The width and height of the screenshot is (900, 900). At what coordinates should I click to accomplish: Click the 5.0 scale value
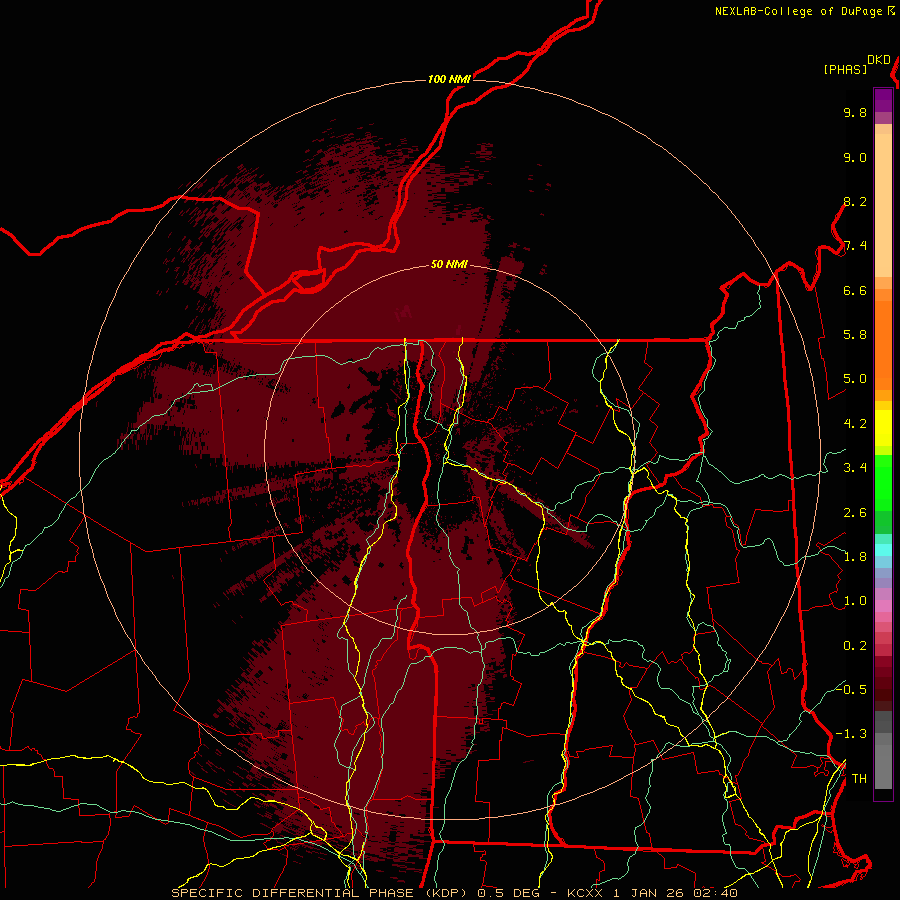(855, 379)
